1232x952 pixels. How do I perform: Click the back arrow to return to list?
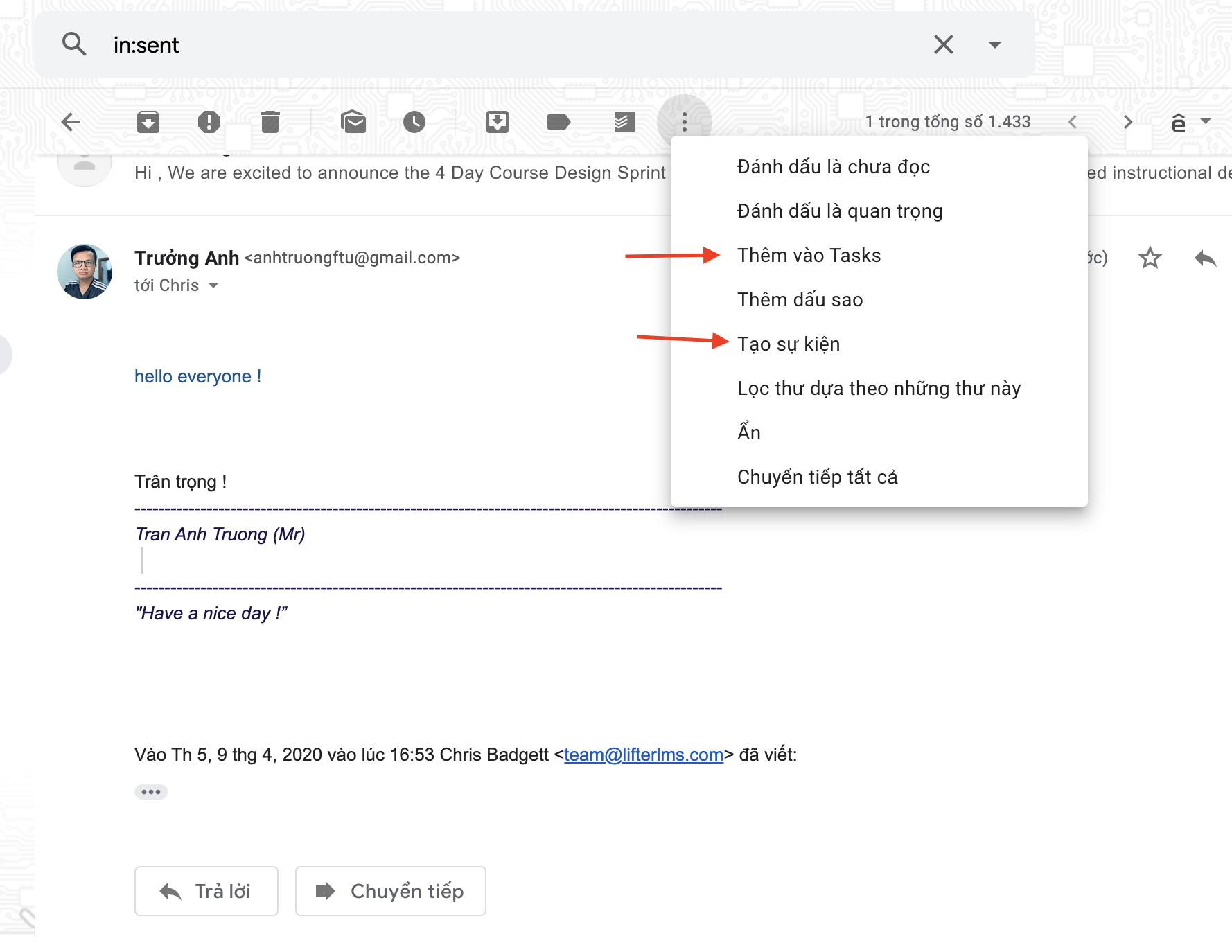[x=71, y=123]
